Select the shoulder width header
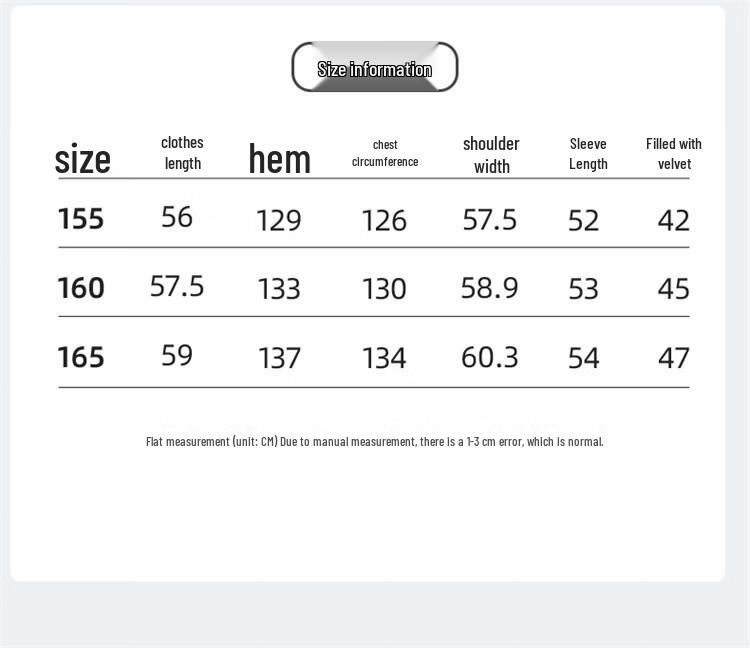Viewport: 750px width, 648px height. click(x=491, y=154)
